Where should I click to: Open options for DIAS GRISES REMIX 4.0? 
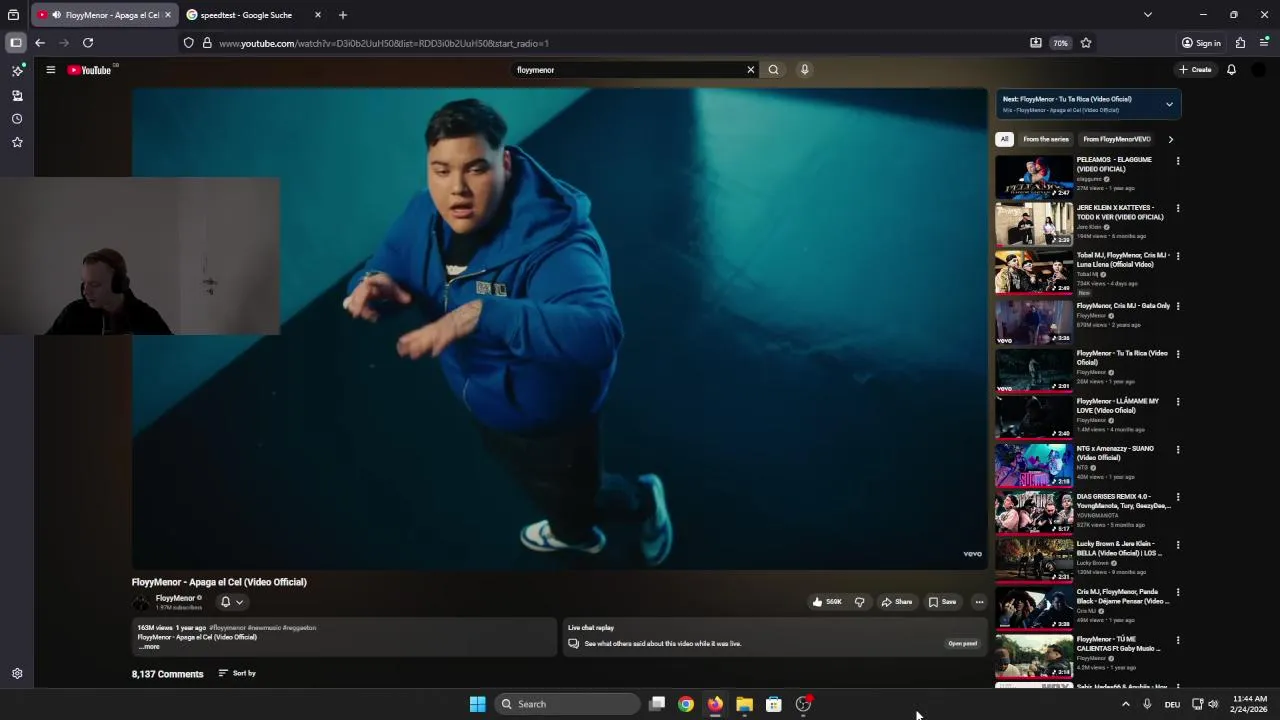click(x=1178, y=497)
